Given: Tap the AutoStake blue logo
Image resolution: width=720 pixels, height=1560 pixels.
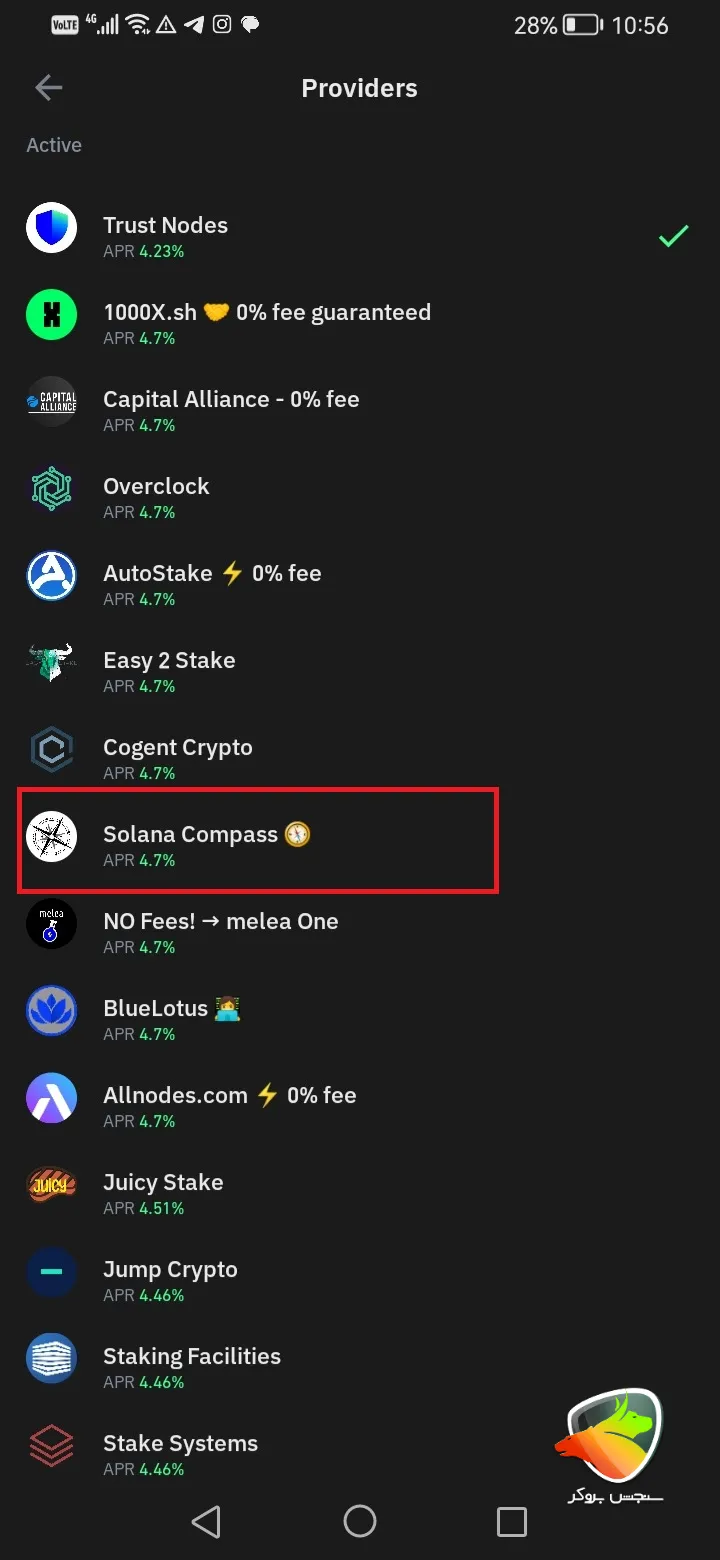Looking at the screenshot, I should pyautogui.click(x=51, y=575).
